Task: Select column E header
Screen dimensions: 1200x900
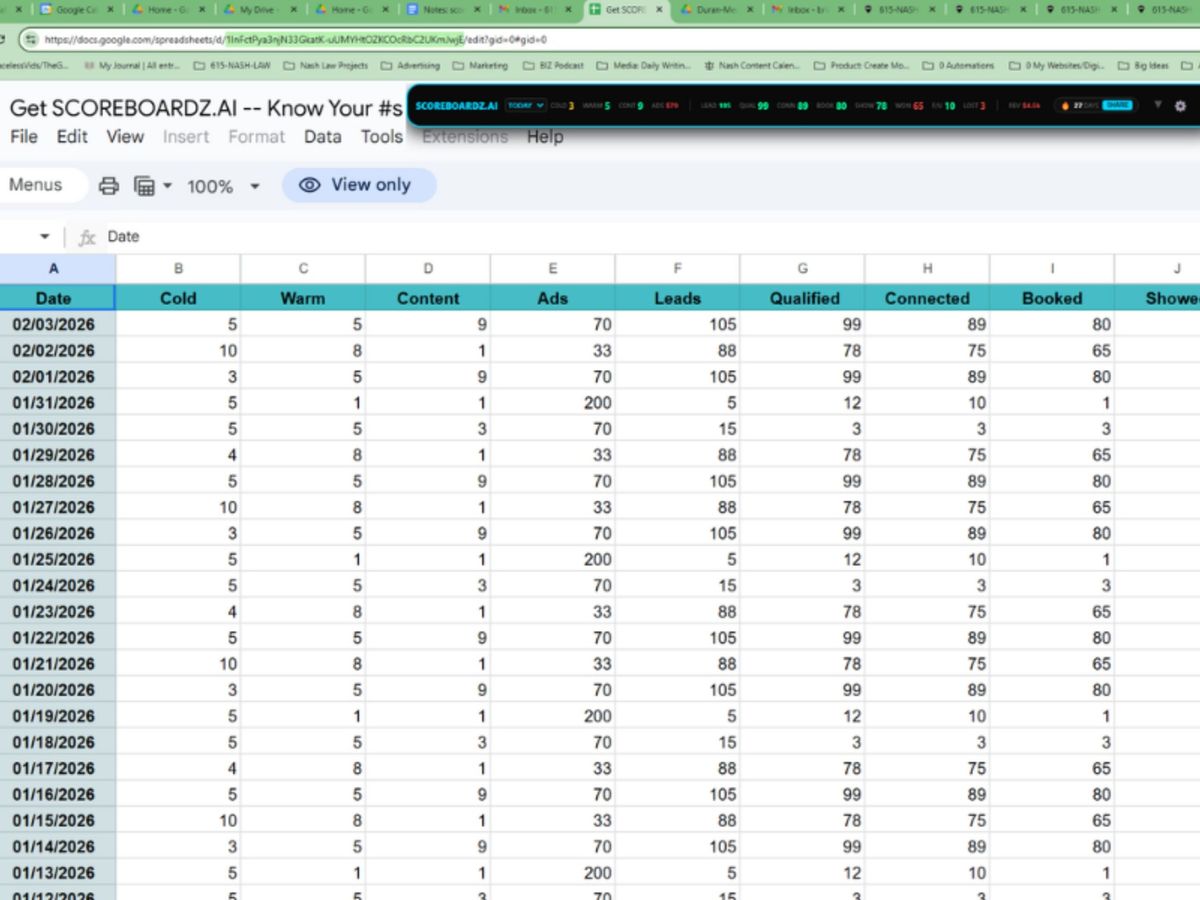Action: tap(552, 268)
